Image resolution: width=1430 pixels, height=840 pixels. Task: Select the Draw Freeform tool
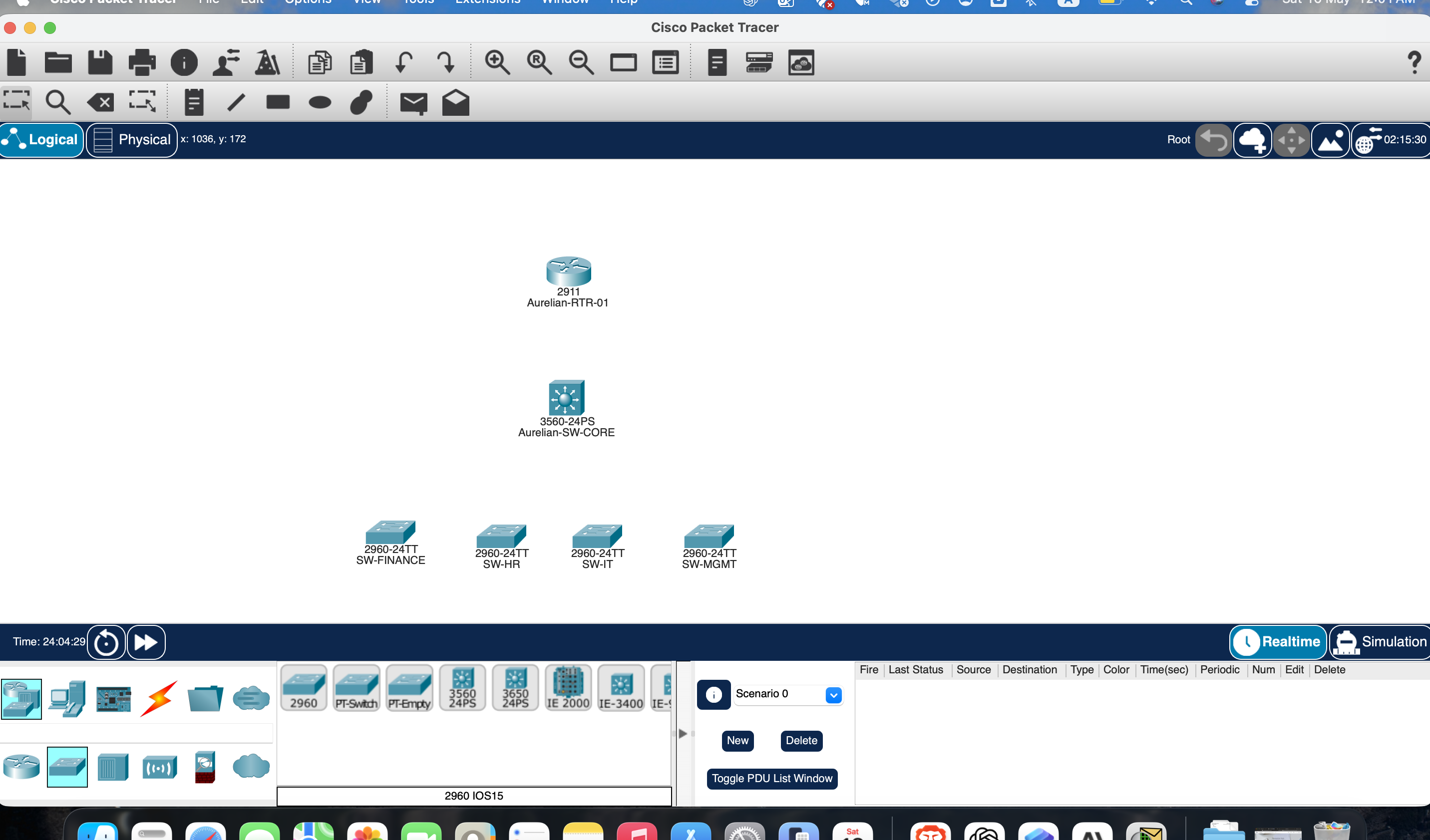[x=361, y=102]
